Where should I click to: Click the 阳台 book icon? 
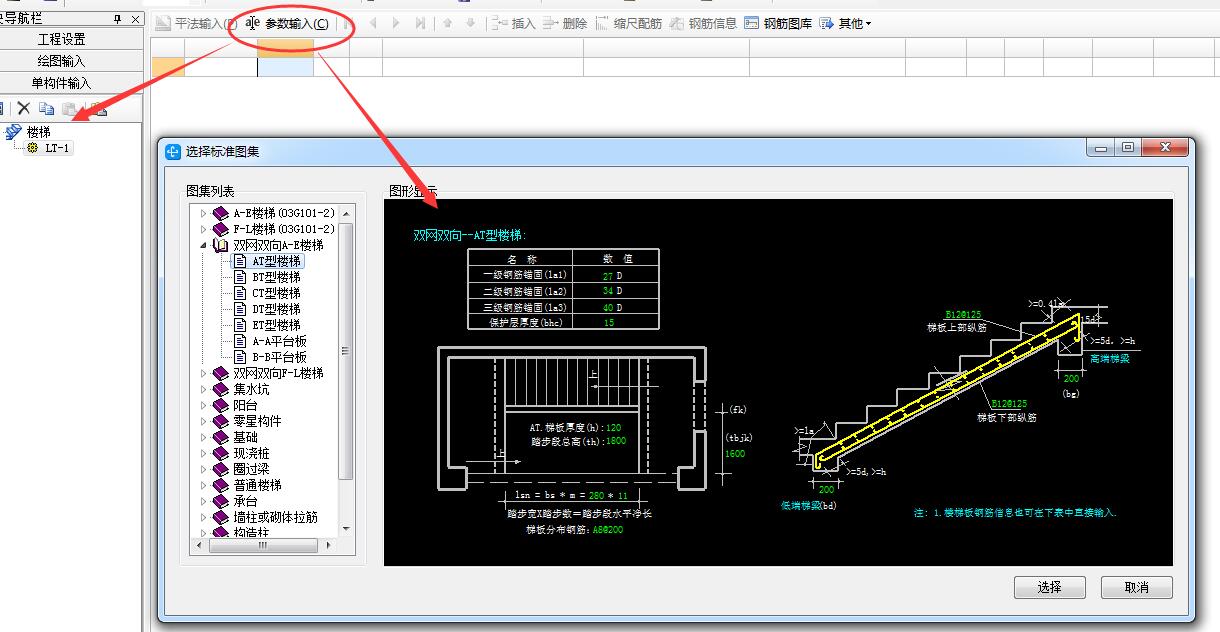(x=221, y=405)
